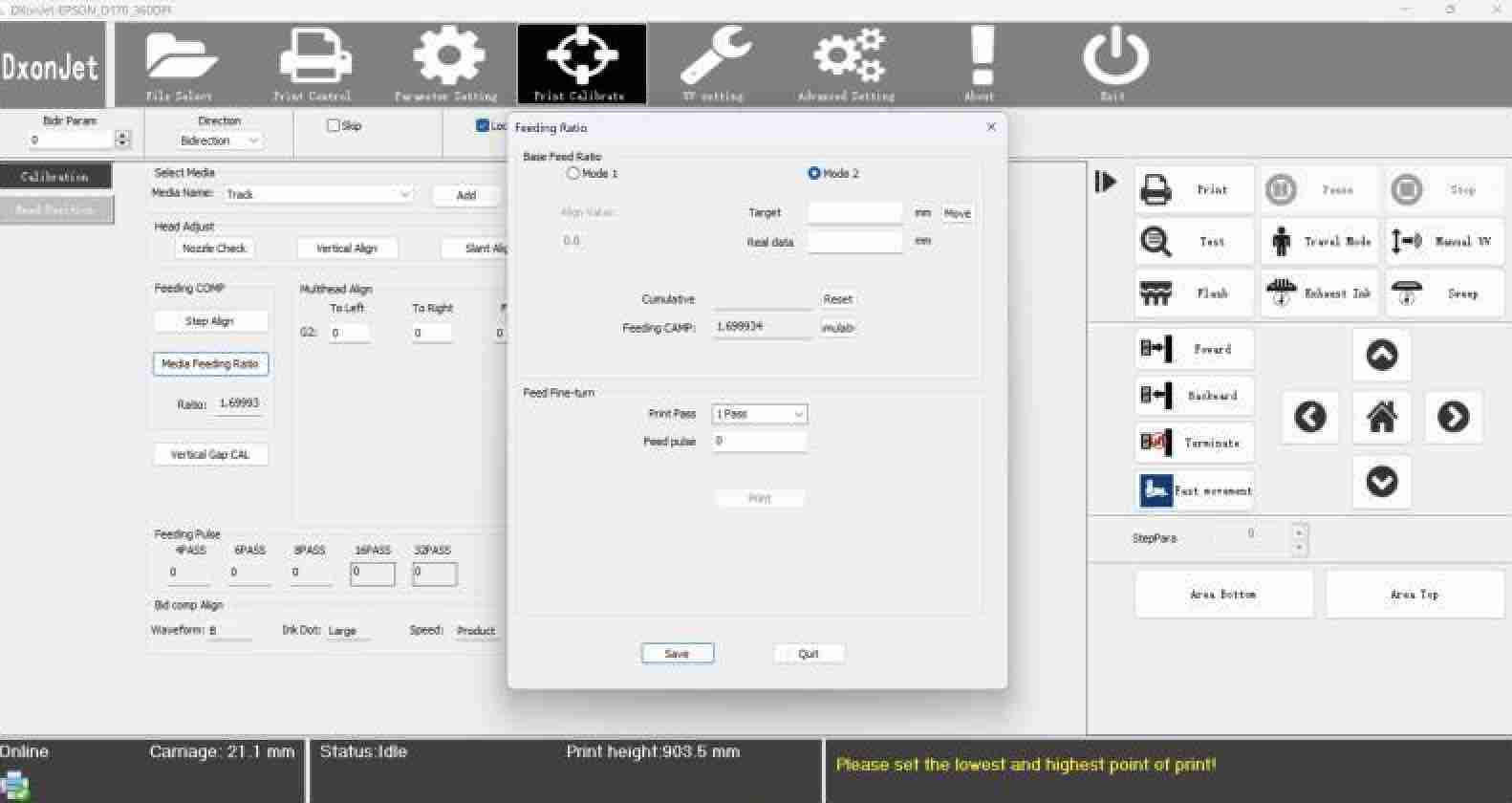This screenshot has height=803, width=1512.
Task: Move carriage with down arrow
Action: (1381, 481)
